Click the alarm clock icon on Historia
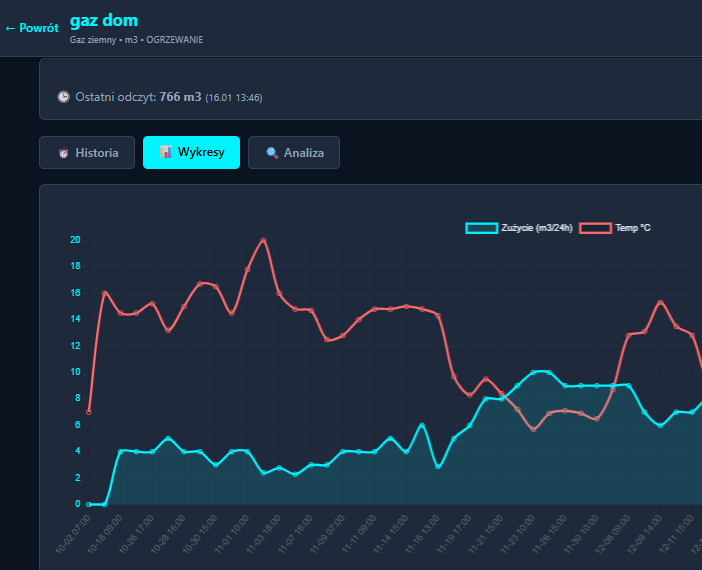The image size is (702, 570). pyautogui.click(x=65, y=153)
